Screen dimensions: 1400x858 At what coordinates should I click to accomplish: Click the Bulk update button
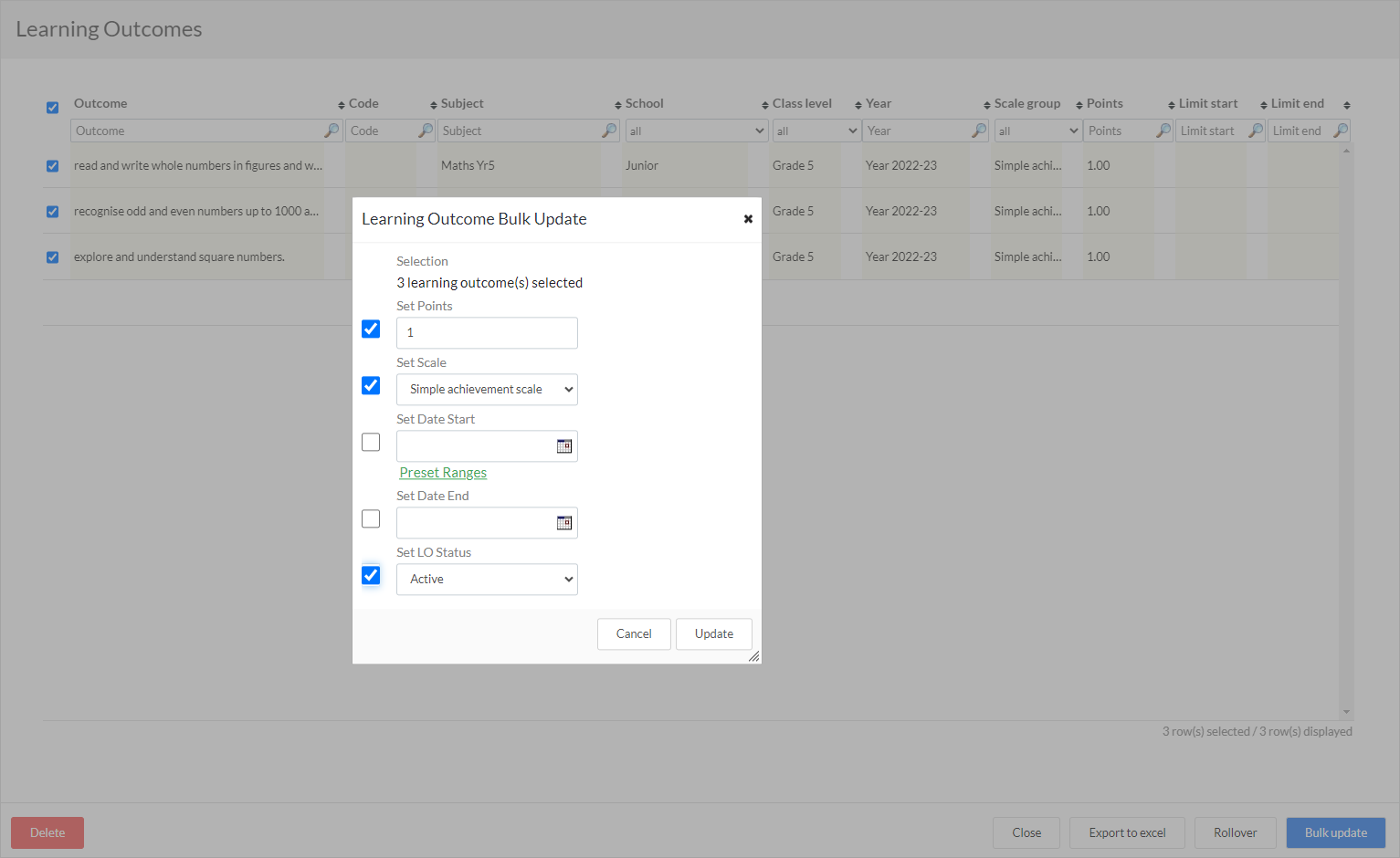[1336, 833]
